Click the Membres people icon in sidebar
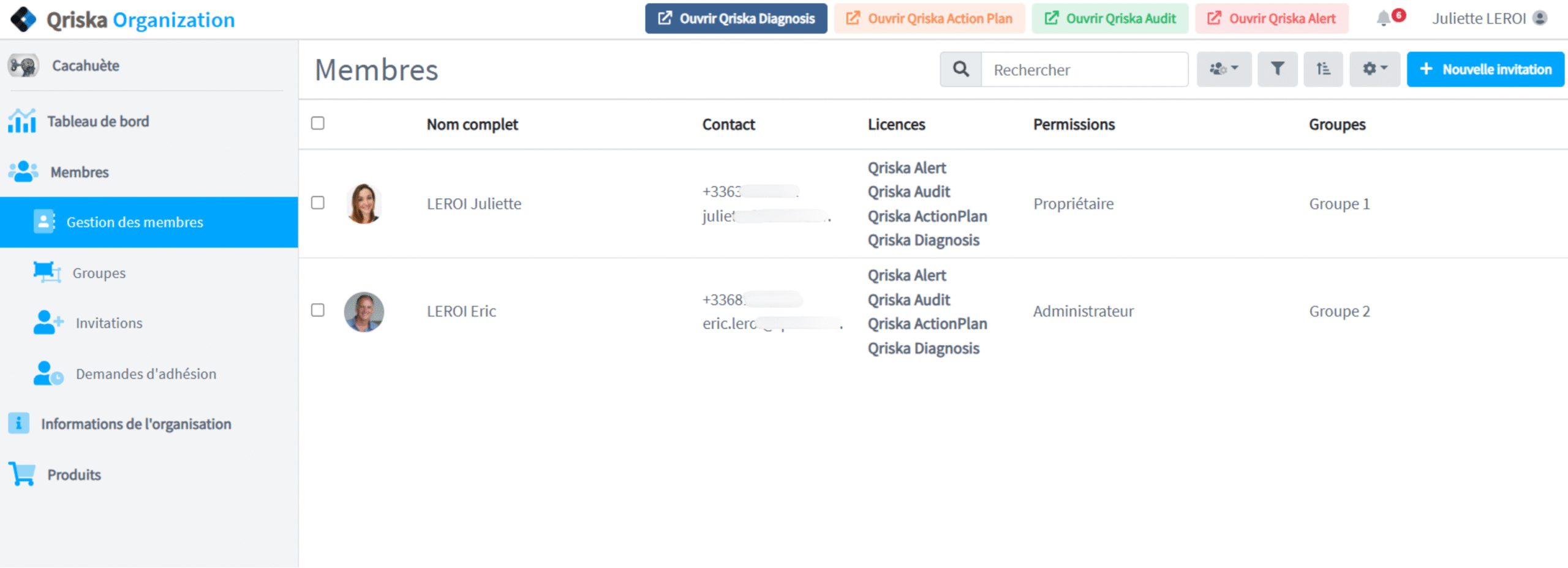Viewport: 1568px width, 568px height. (23, 172)
